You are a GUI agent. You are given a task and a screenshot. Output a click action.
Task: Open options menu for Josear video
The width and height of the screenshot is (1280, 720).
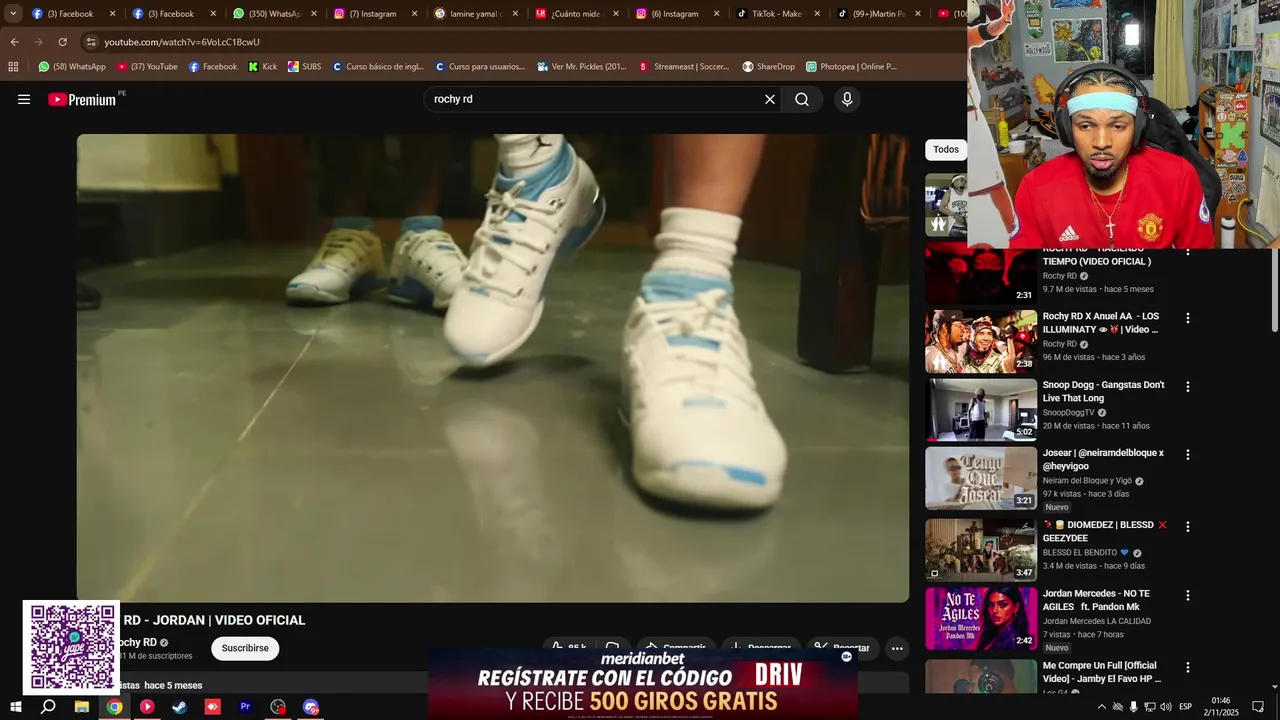(x=1188, y=454)
